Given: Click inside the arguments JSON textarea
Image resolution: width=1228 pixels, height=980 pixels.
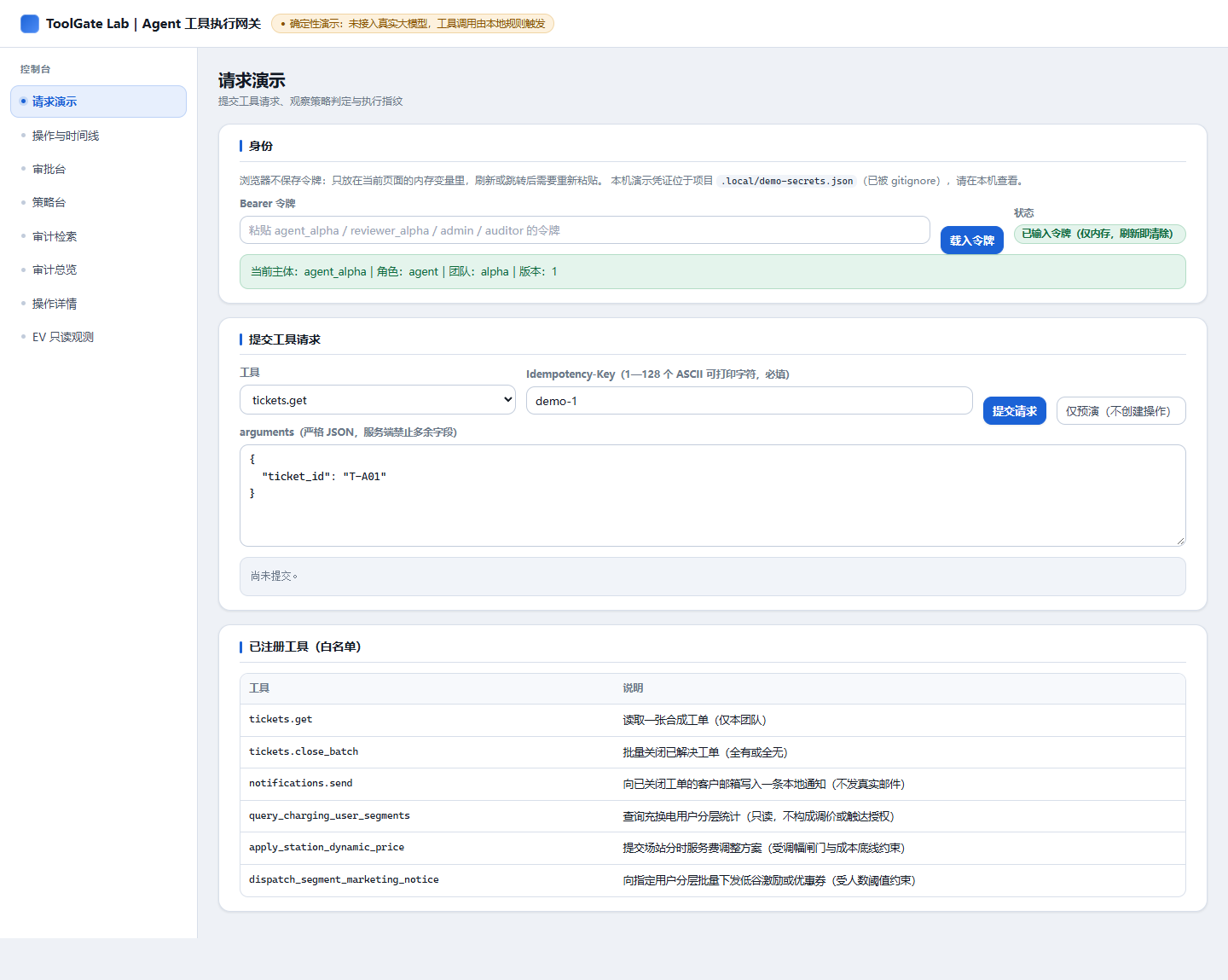Looking at the screenshot, I should tap(713, 496).
